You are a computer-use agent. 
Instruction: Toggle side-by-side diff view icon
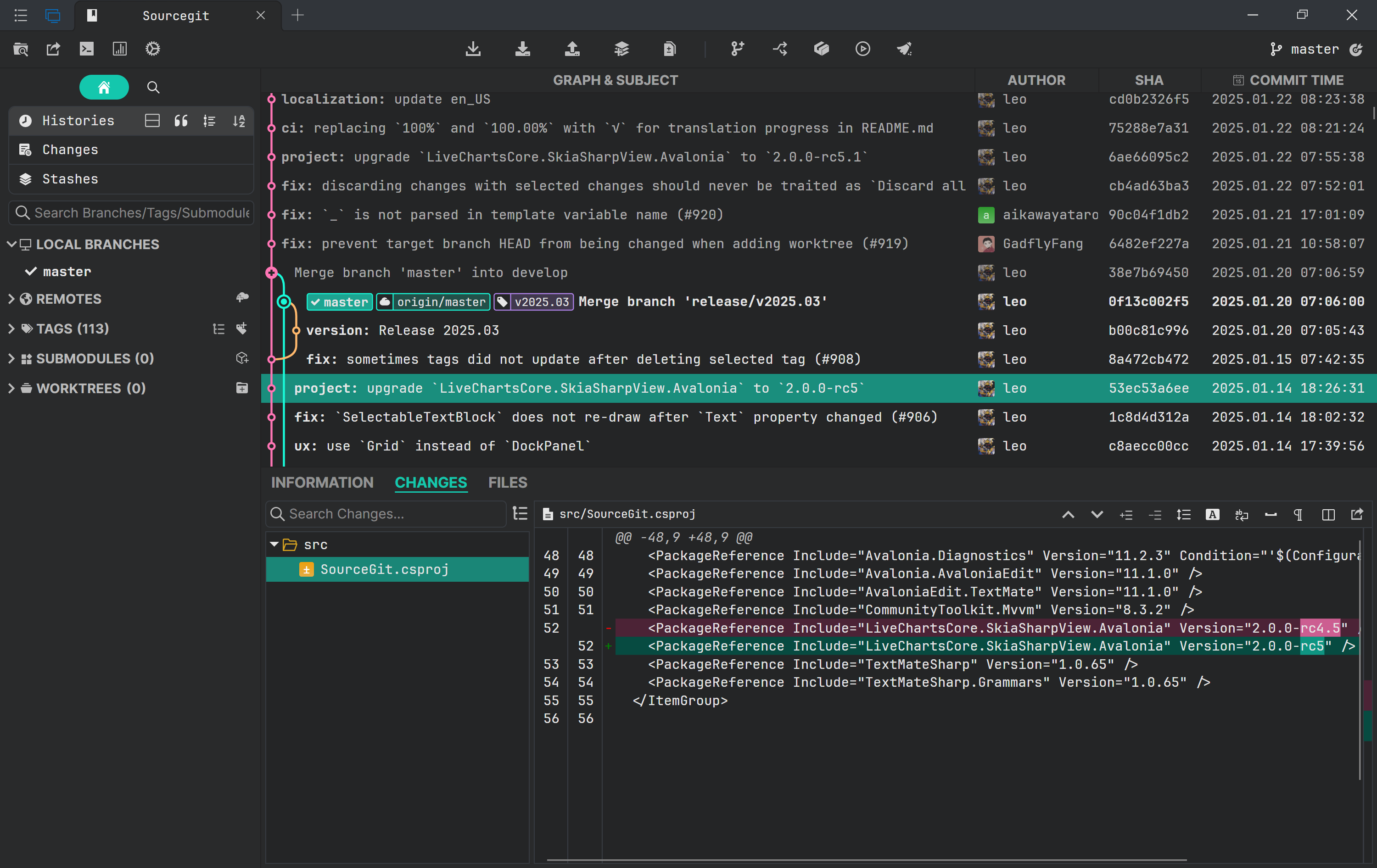(1328, 515)
